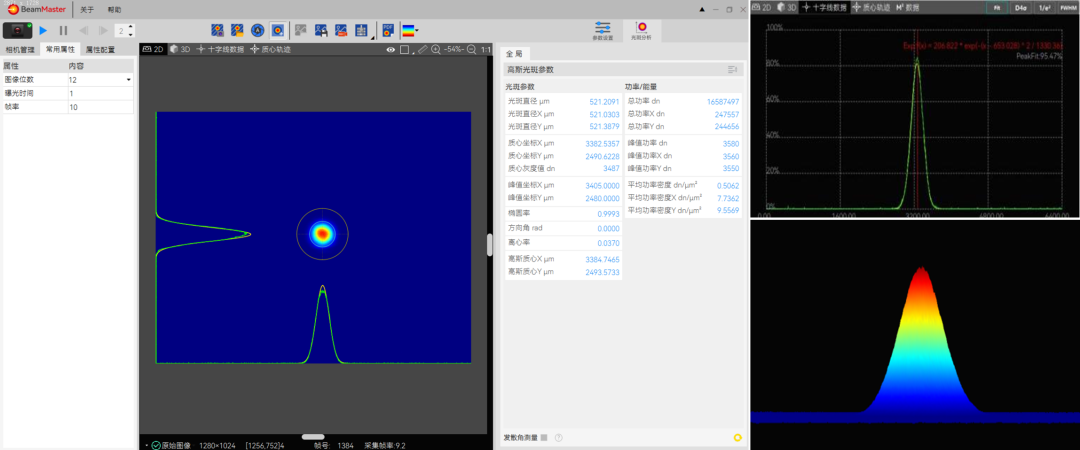This screenshot has width=1080, height=450.
Task: Switch to the 常用属性 tab
Action: coord(60,50)
